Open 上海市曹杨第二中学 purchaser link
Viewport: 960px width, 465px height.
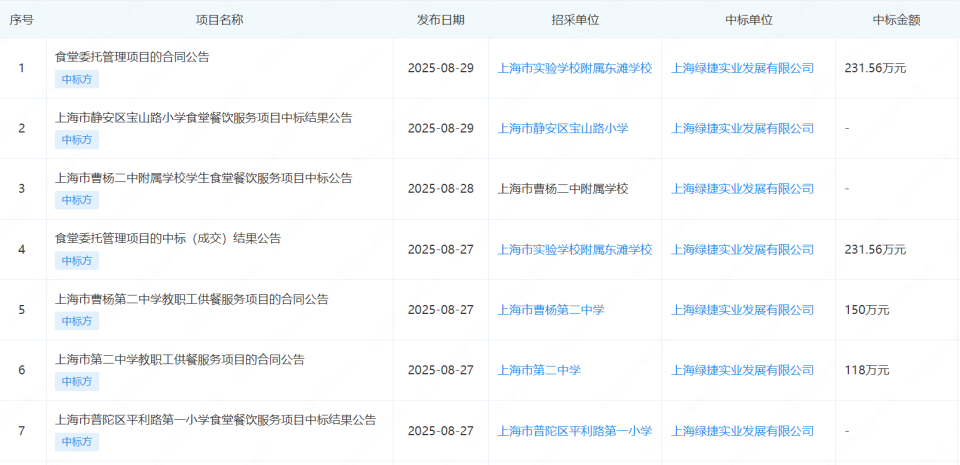click(x=551, y=310)
